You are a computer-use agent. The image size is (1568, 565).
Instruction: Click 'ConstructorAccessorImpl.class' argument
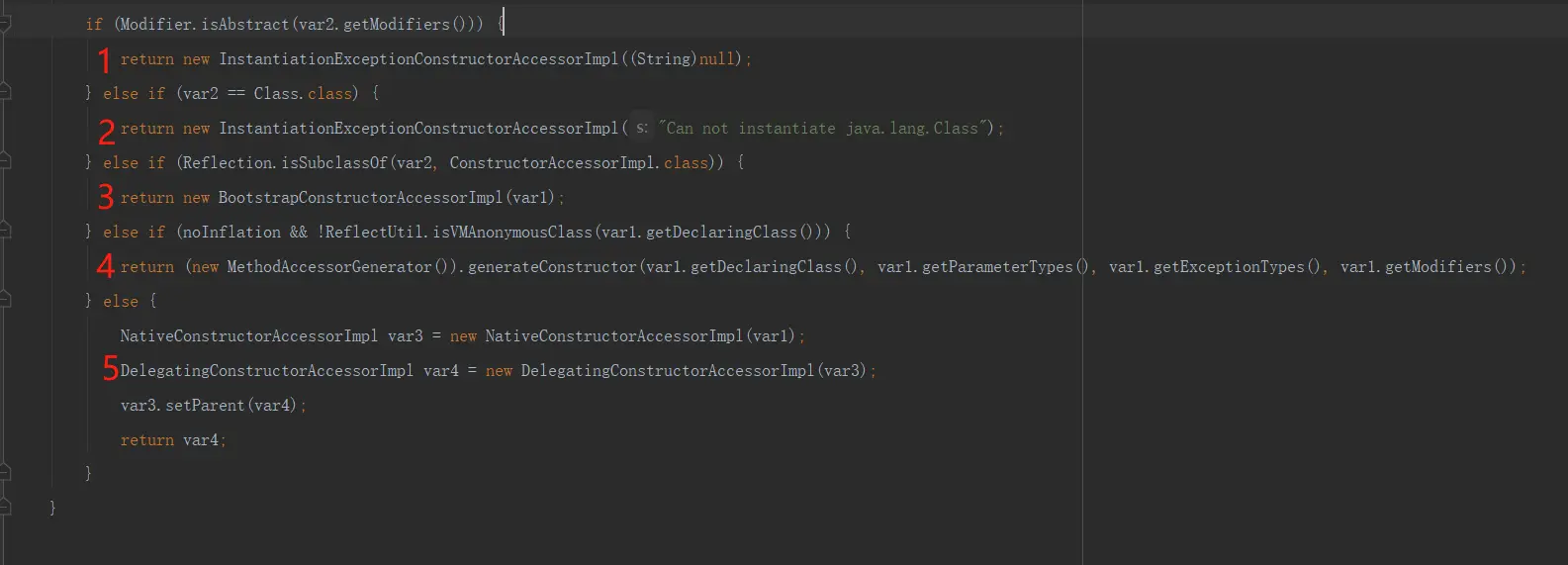[580, 162]
